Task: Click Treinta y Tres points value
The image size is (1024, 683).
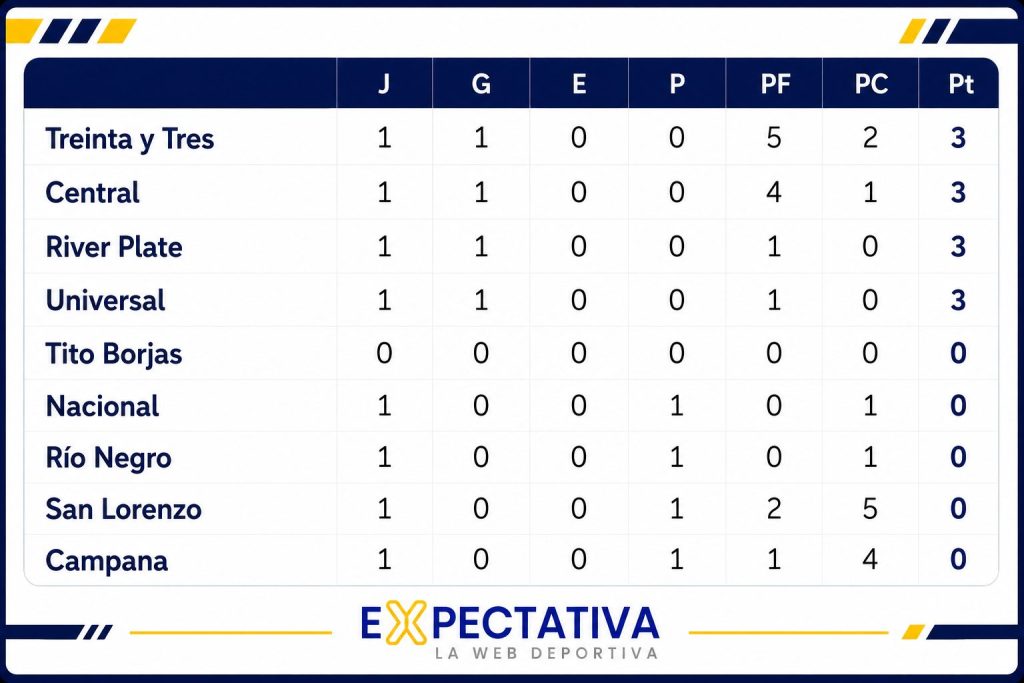Action: (958, 138)
